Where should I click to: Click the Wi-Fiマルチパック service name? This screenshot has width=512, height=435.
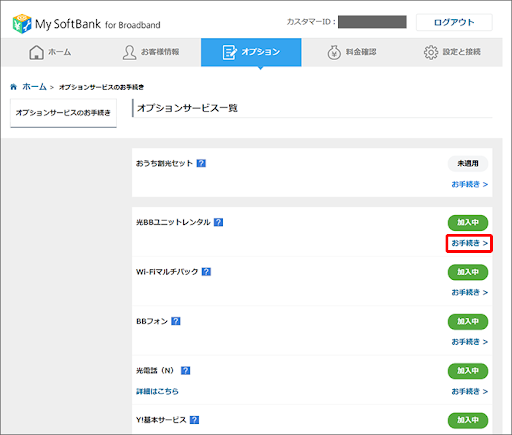point(167,272)
